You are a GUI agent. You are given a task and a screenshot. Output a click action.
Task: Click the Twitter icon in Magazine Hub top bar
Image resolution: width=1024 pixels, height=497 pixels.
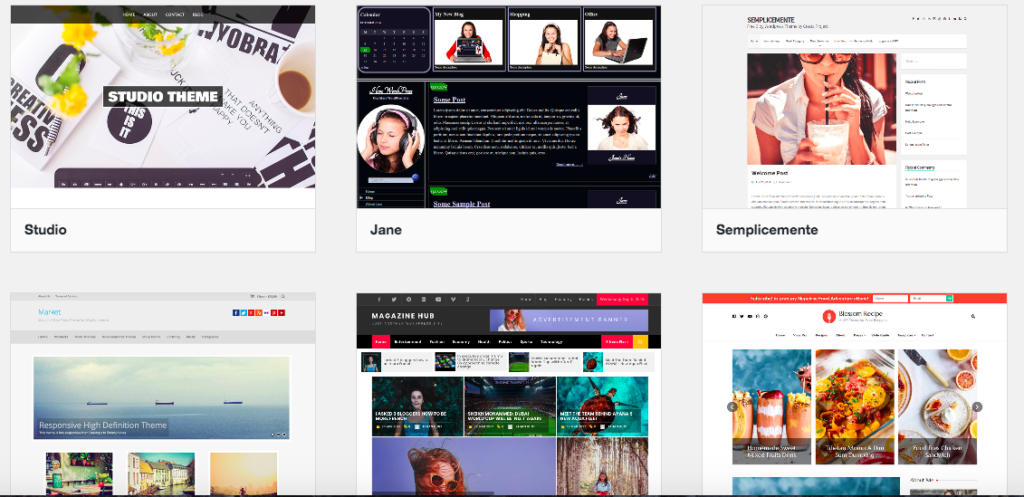[x=395, y=299]
